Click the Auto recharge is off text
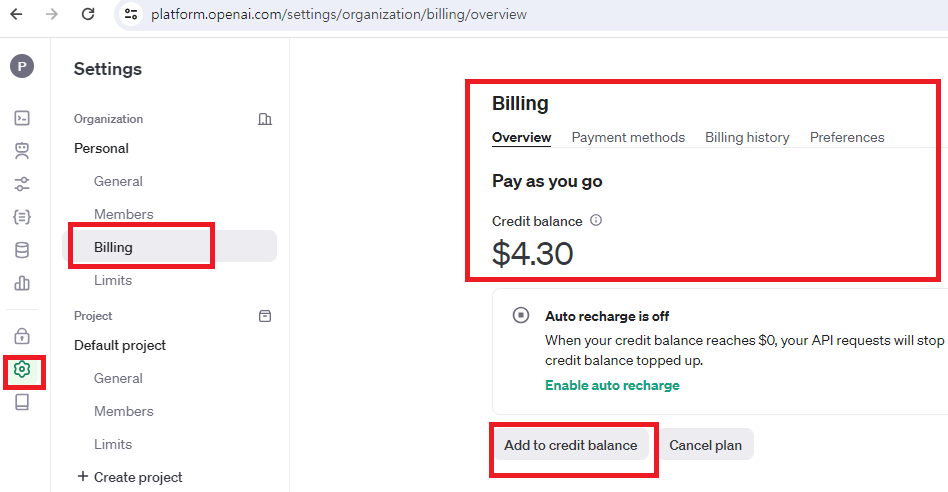 coord(607,316)
